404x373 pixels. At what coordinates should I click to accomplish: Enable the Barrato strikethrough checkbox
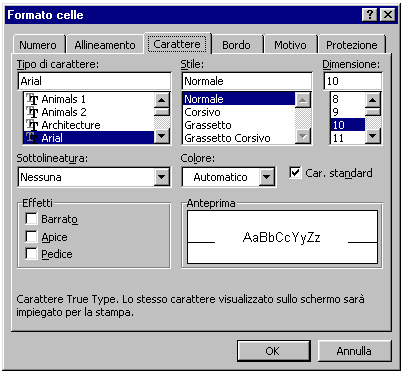[x=31, y=219]
